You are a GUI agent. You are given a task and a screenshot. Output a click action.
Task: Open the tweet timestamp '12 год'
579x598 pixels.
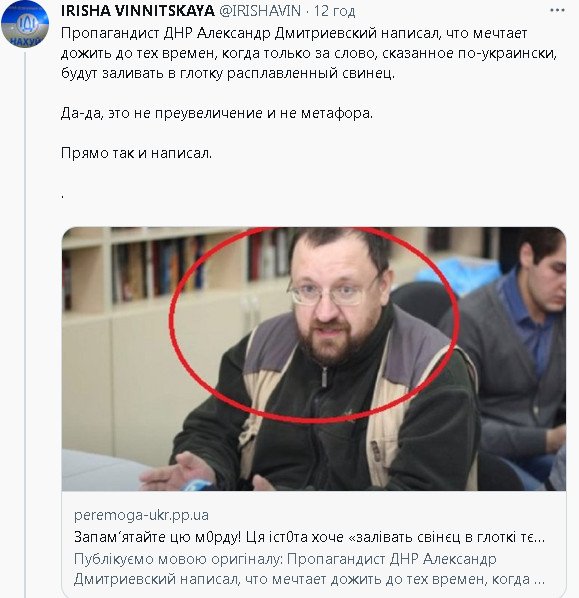tap(335, 11)
